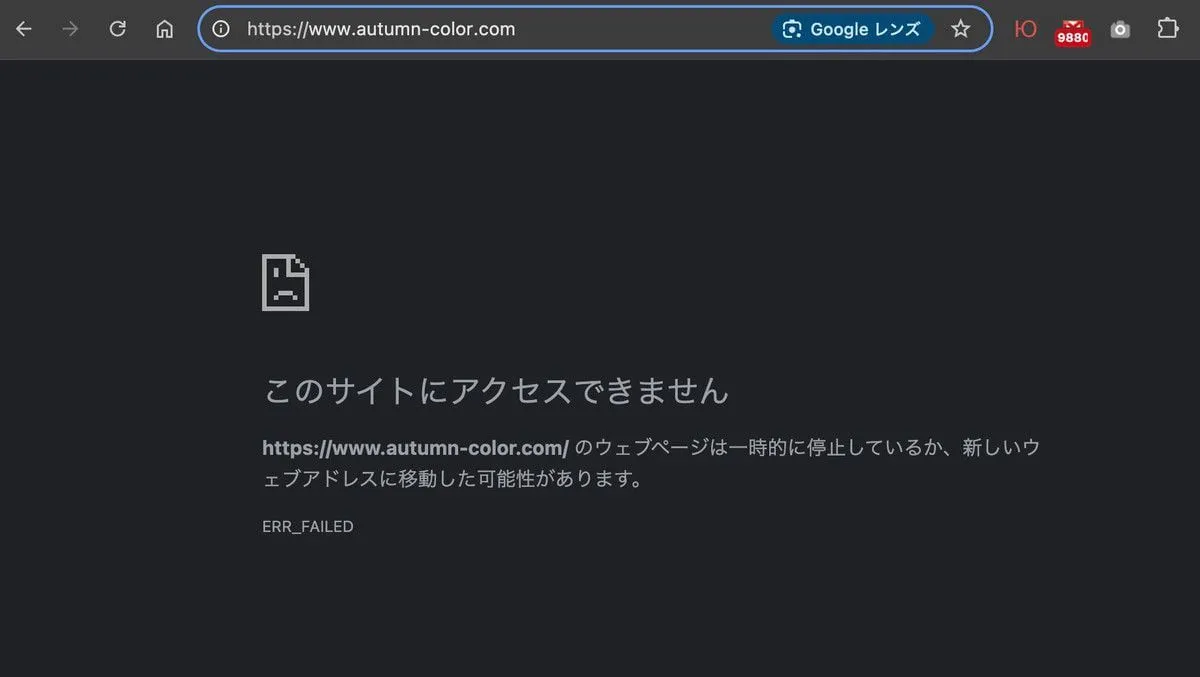The image size is (1200, 677).
Task: Go to the browser home page
Action: (165, 29)
